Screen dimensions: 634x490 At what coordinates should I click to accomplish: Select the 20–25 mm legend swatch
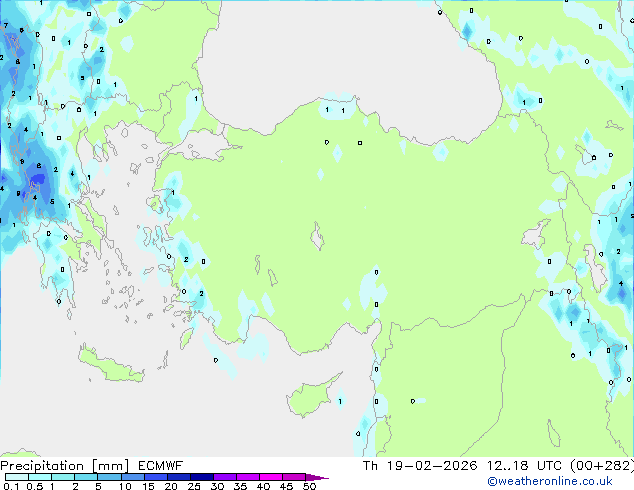(x=178, y=477)
